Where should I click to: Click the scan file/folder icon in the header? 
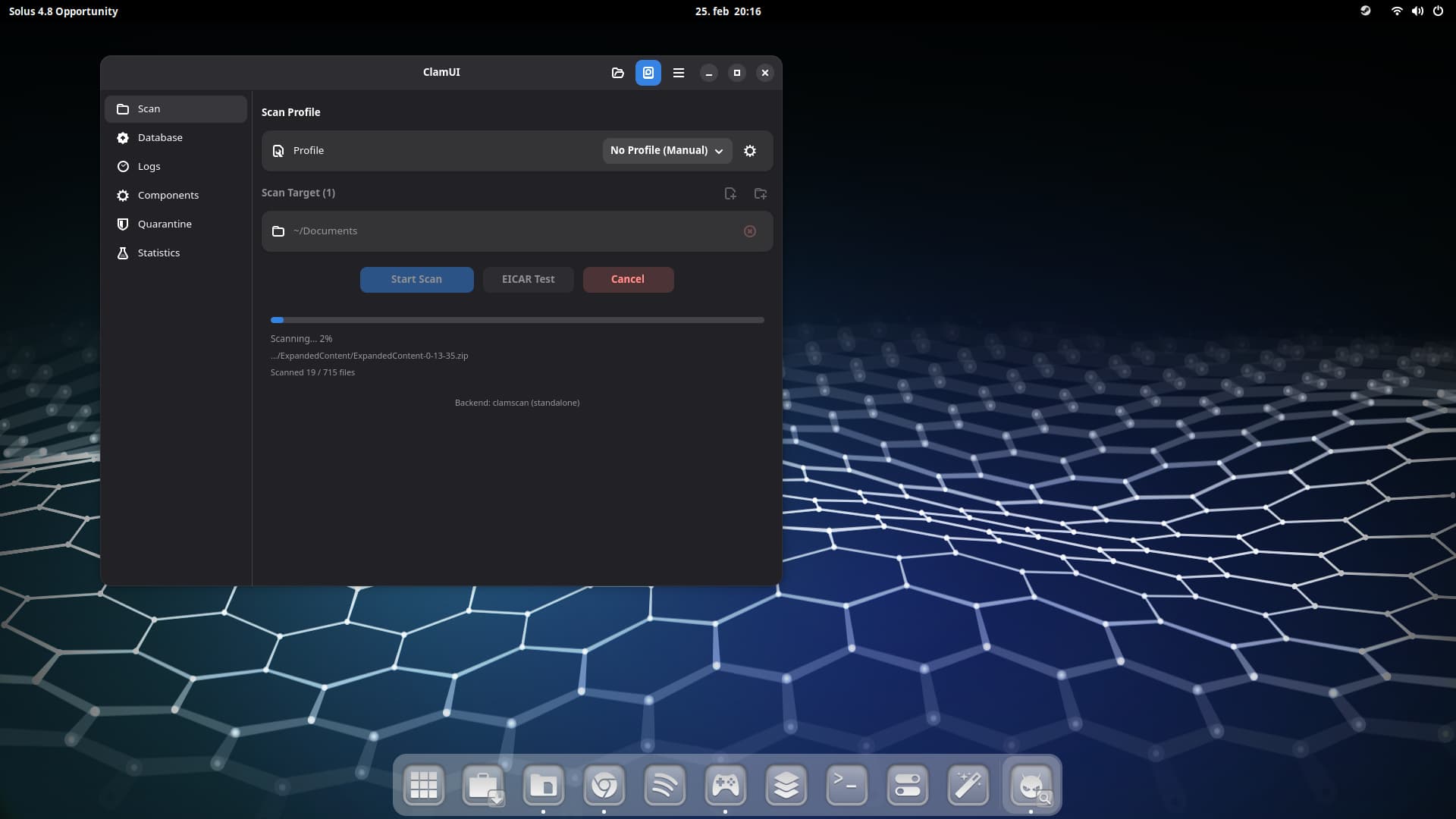coord(617,73)
